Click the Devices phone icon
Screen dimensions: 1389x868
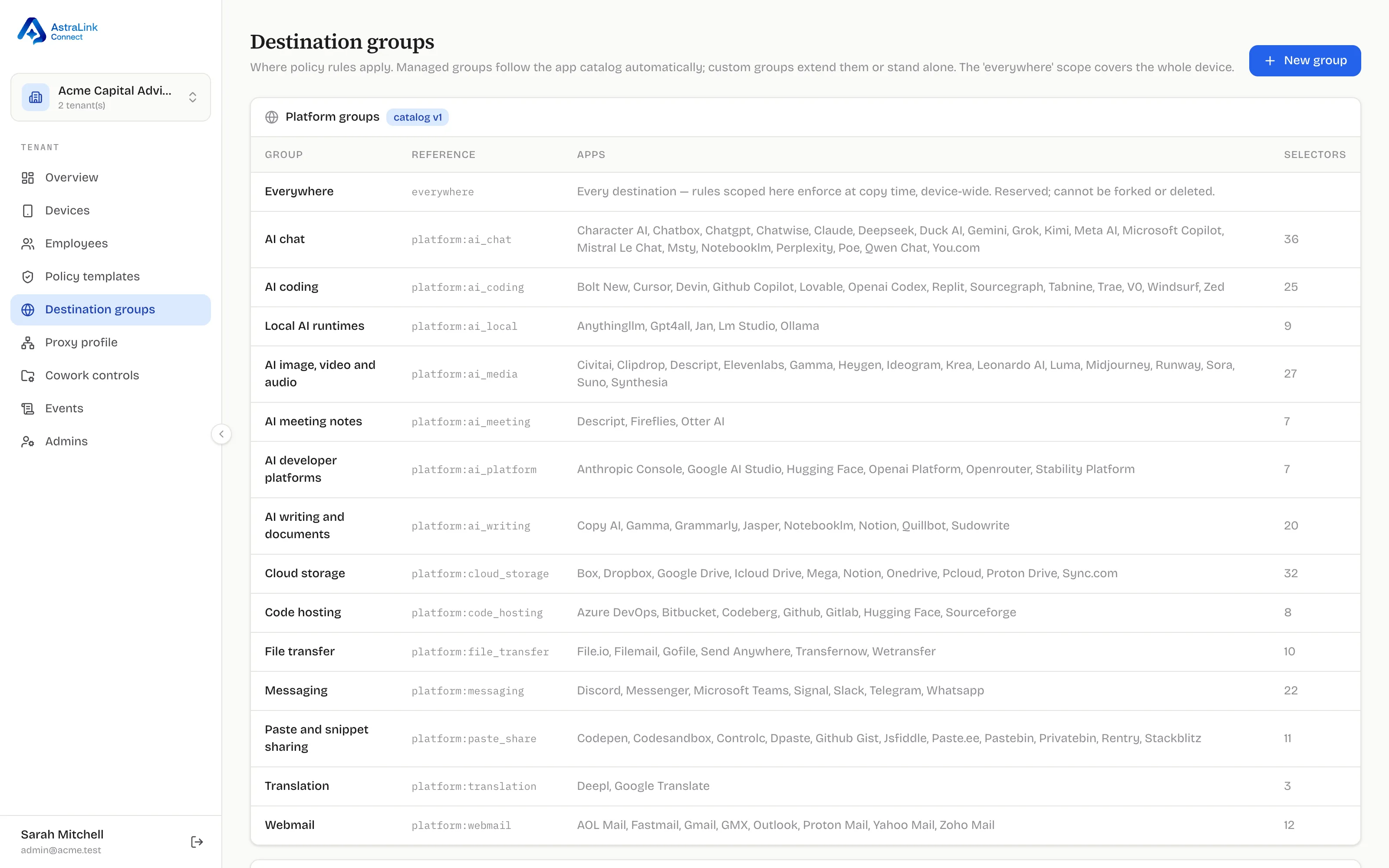click(27, 210)
